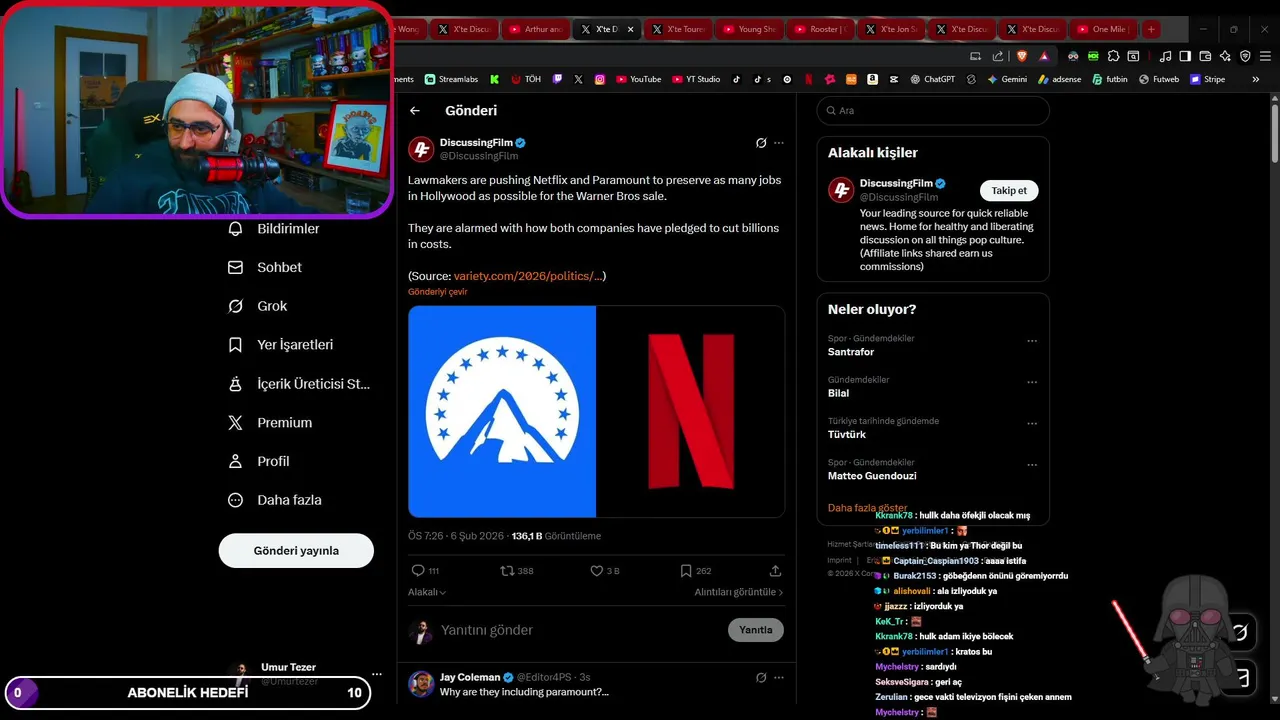Open Jay Coleman's profile avatar

[x=421, y=684]
